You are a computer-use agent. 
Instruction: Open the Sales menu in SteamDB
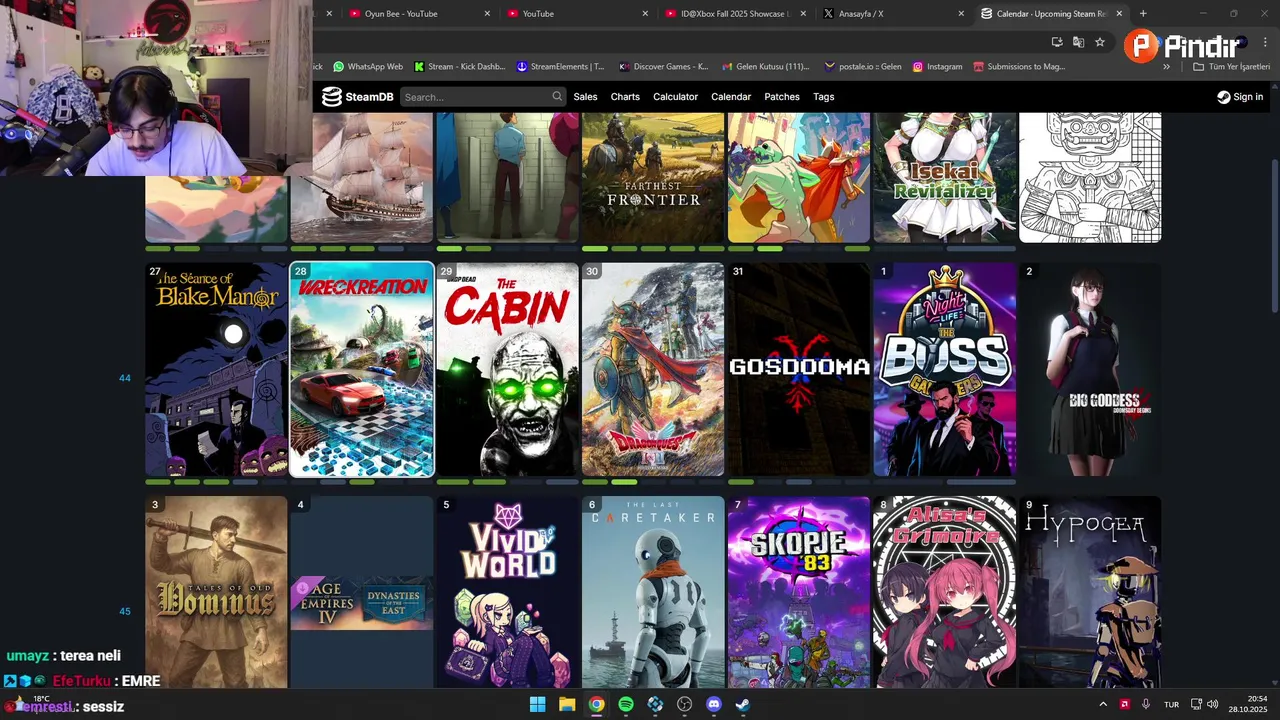585,97
